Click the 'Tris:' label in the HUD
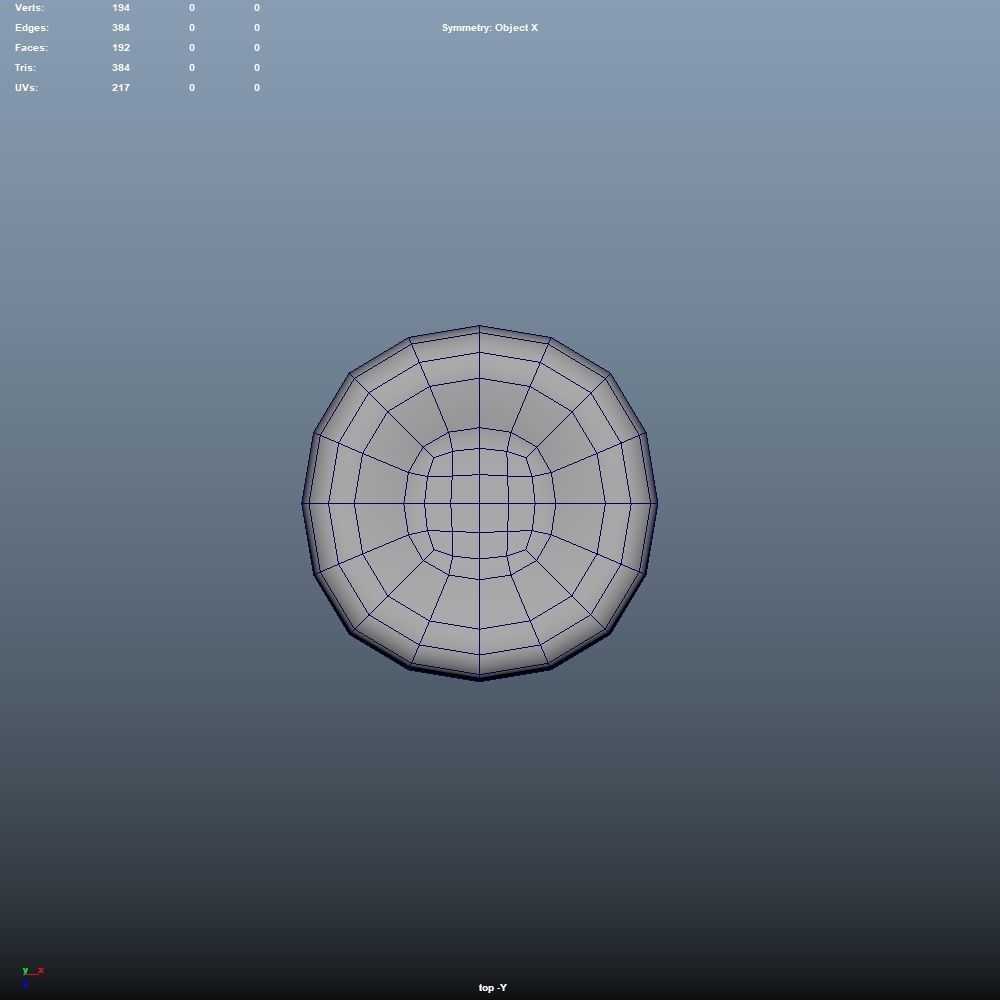Viewport: 1000px width, 1000px height. [x=25, y=67]
